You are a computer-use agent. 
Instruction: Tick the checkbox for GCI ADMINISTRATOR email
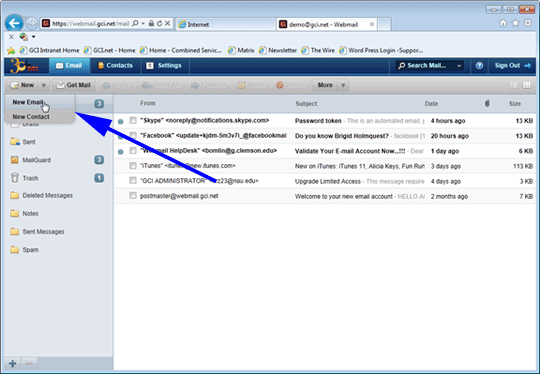click(x=133, y=180)
